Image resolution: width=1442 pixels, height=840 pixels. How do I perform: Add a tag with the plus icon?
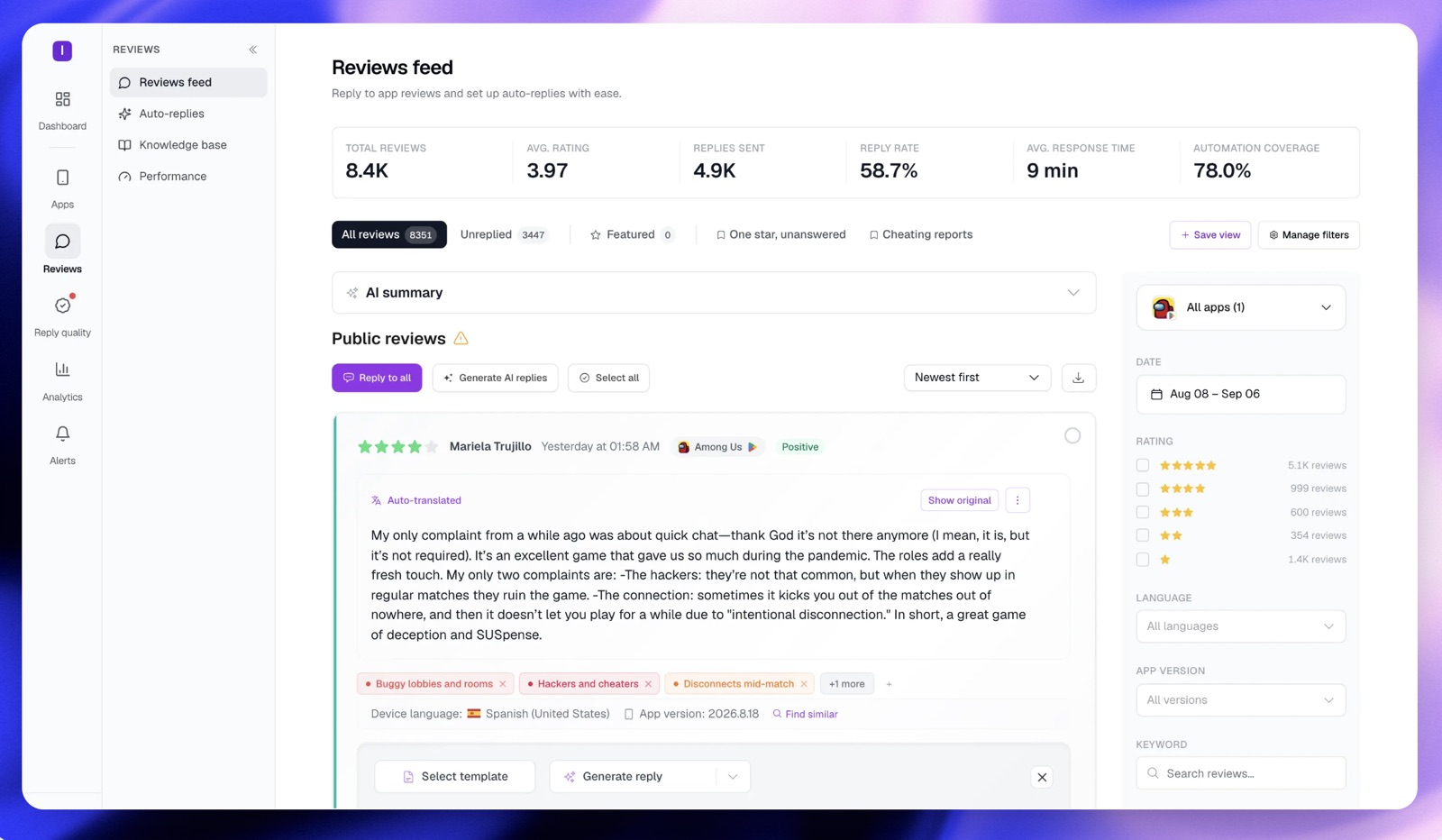(x=889, y=684)
